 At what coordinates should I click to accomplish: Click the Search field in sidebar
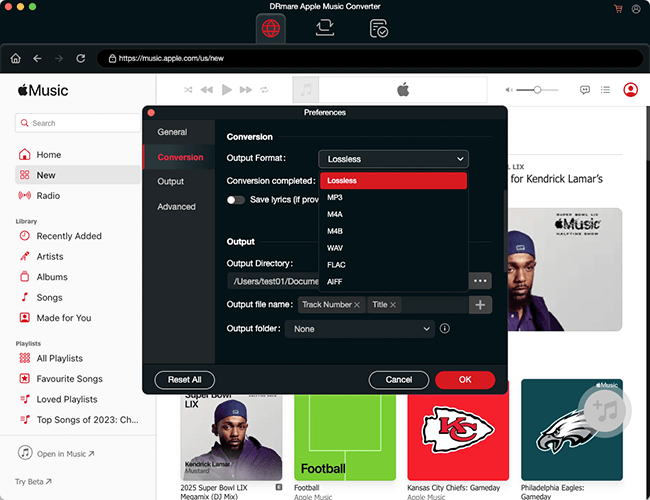coord(78,123)
